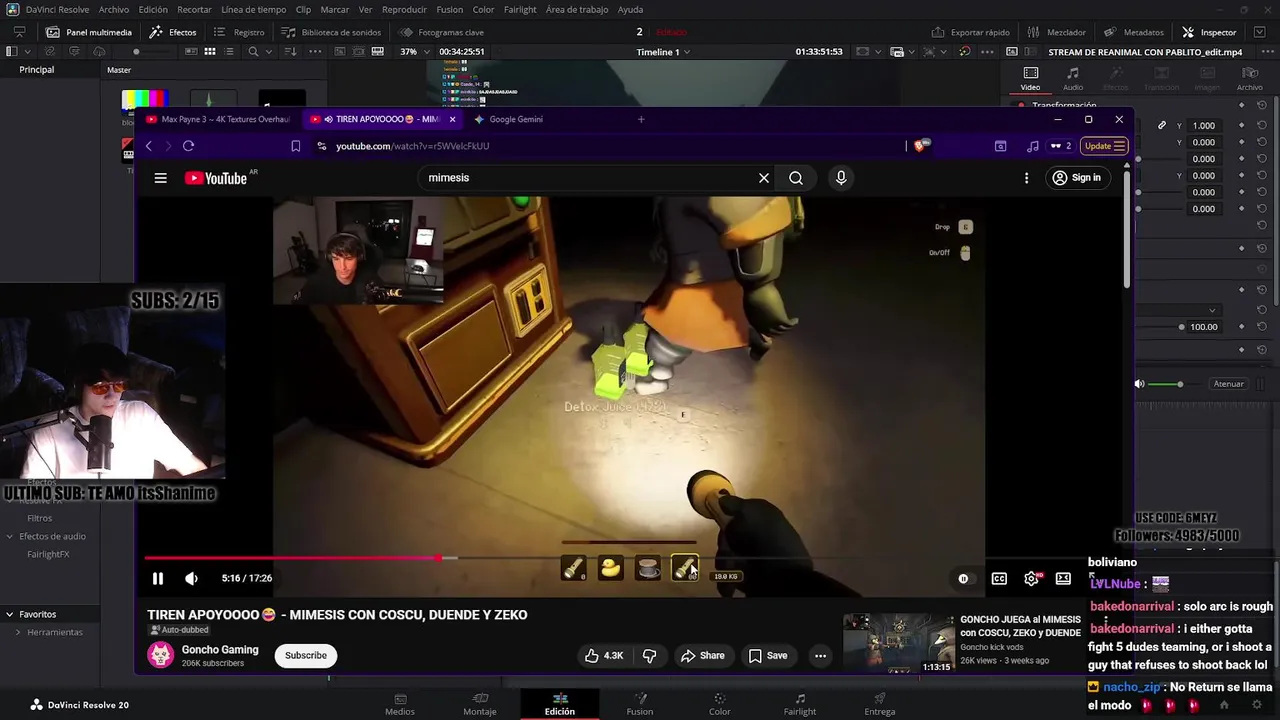Open the Área de trabajo menu
Image resolution: width=1280 pixels, height=720 pixels.
577,9
